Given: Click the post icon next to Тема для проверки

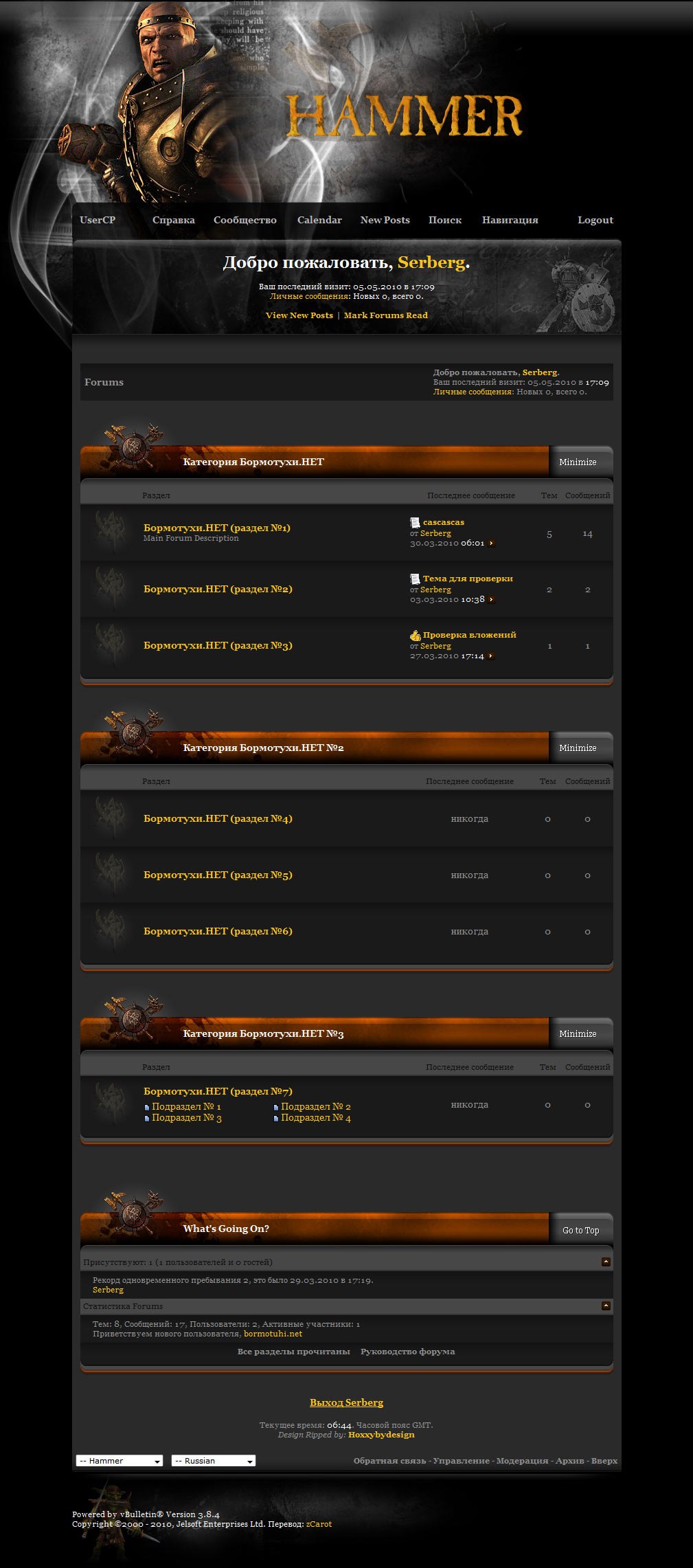Looking at the screenshot, I should coord(415,579).
